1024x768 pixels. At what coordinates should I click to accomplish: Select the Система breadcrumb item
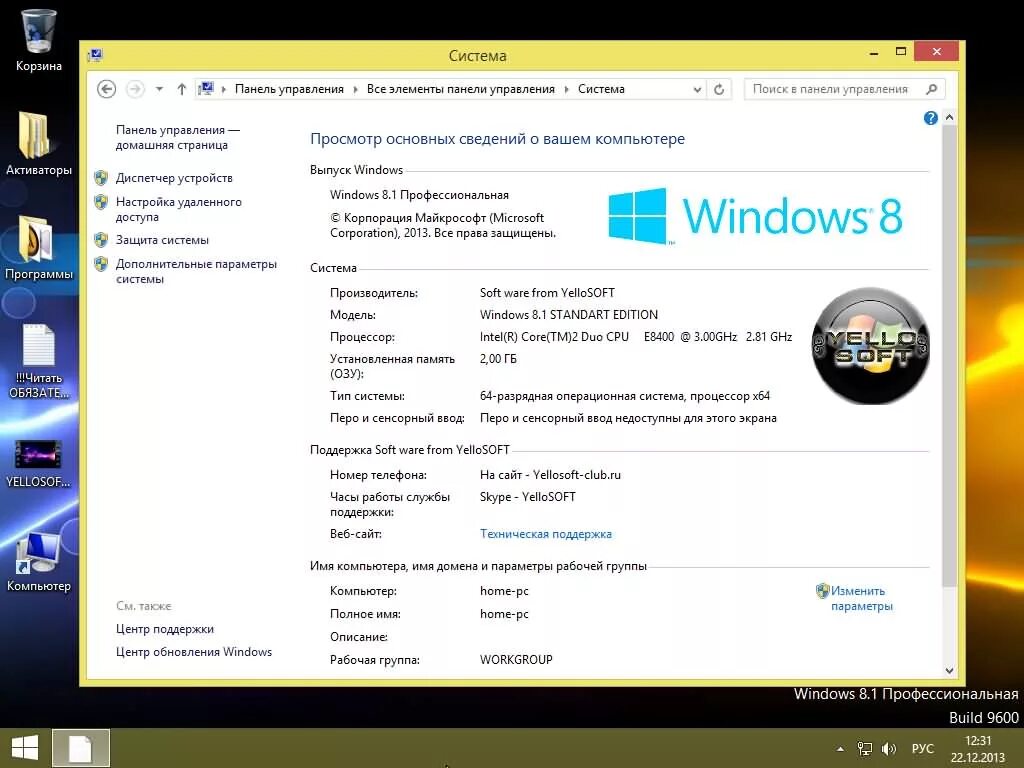(x=601, y=89)
